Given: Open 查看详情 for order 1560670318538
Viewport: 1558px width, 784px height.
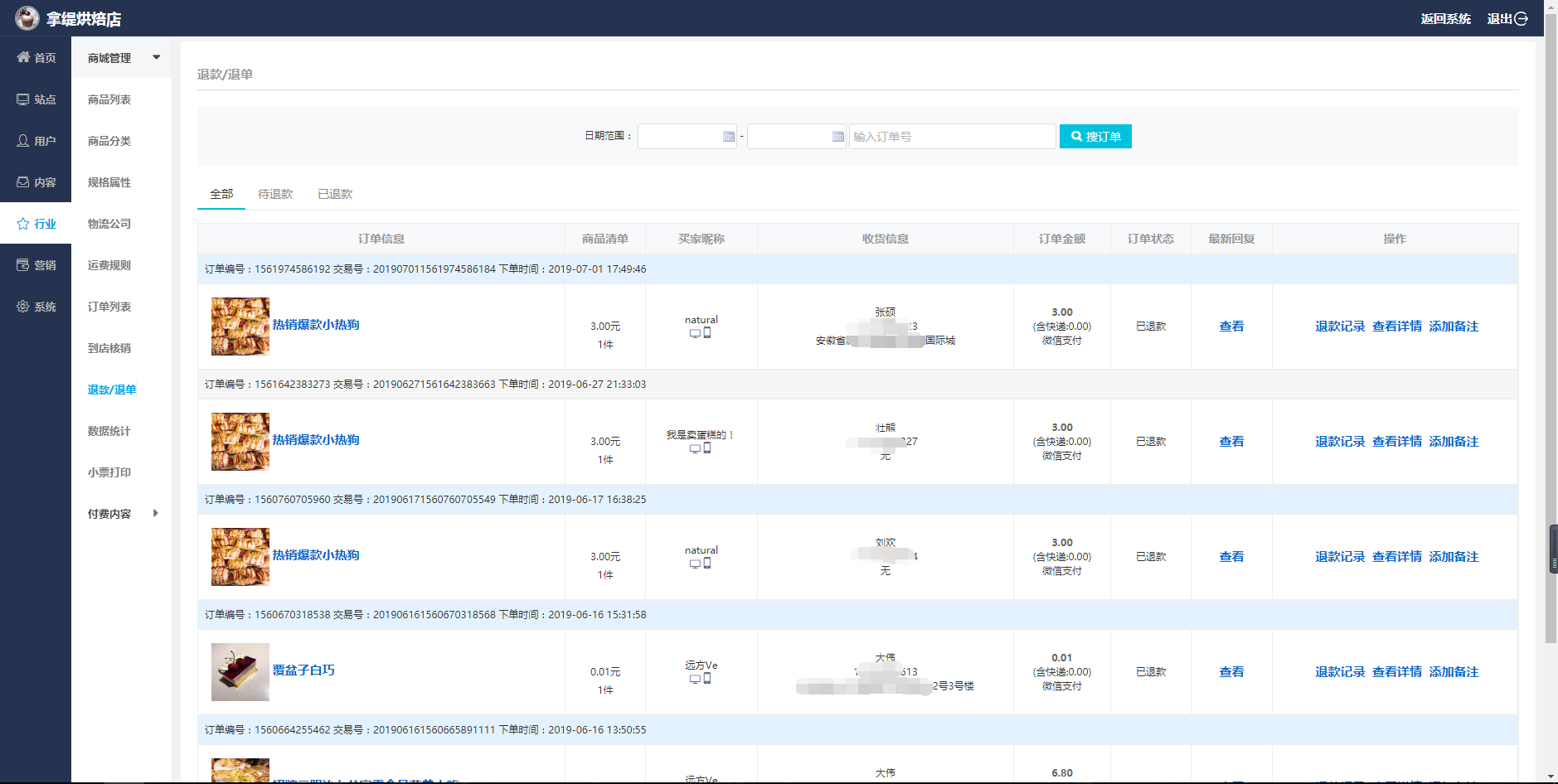Looking at the screenshot, I should tap(1397, 671).
